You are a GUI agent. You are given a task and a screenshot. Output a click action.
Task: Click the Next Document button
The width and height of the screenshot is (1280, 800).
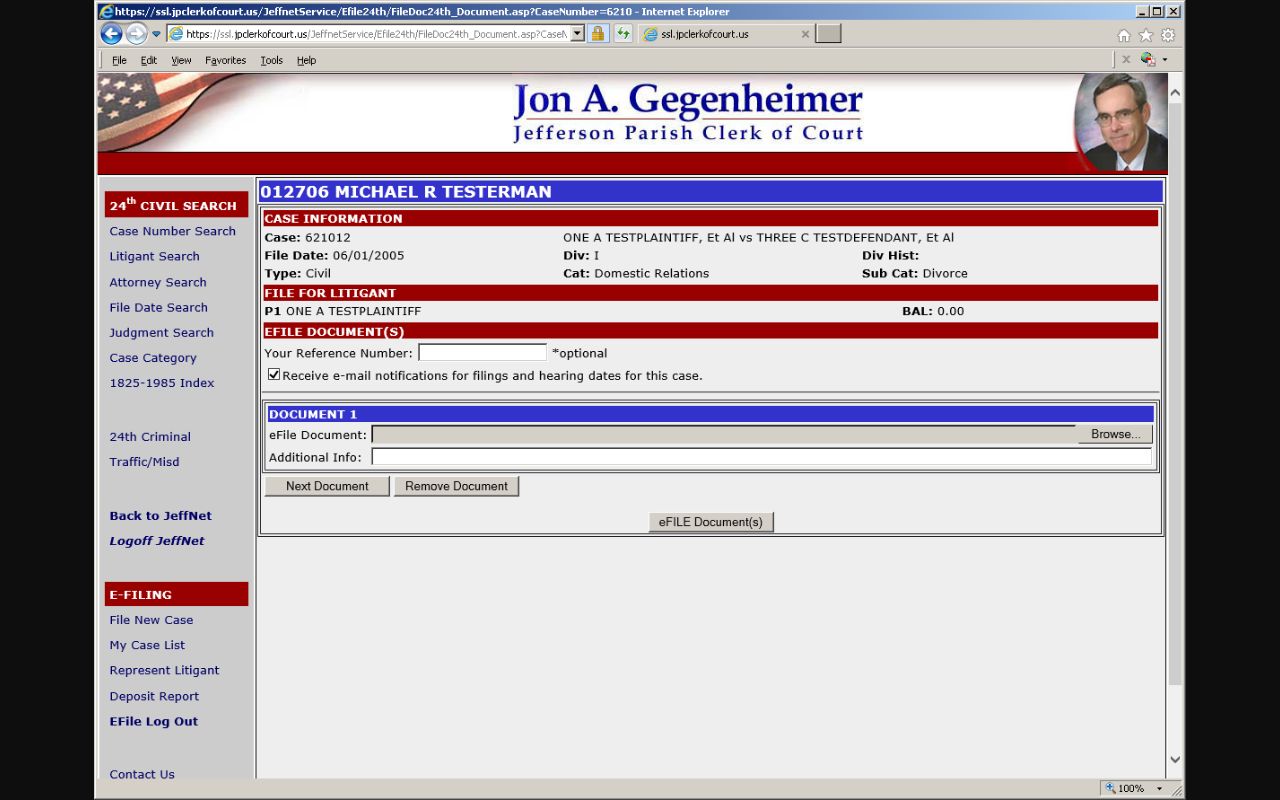tap(327, 486)
